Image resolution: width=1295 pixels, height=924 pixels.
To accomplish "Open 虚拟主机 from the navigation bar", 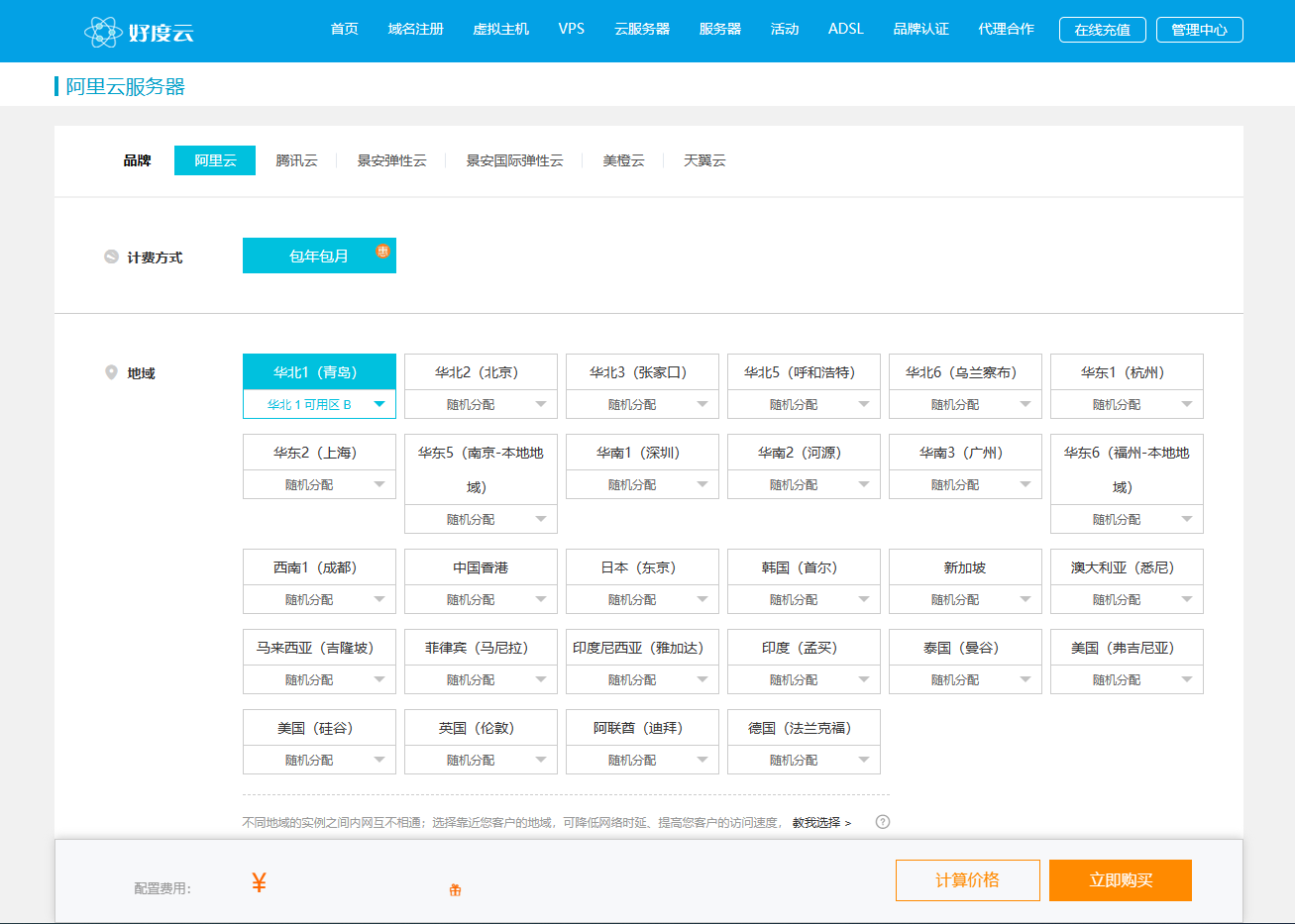I will pos(501,29).
